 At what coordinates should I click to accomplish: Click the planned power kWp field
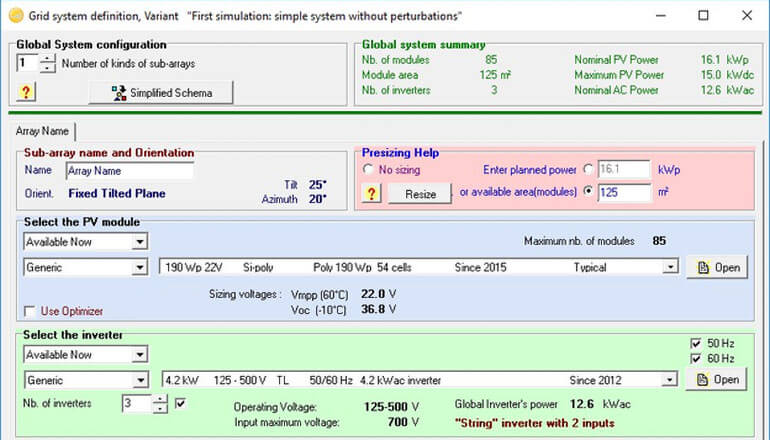pos(624,169)
